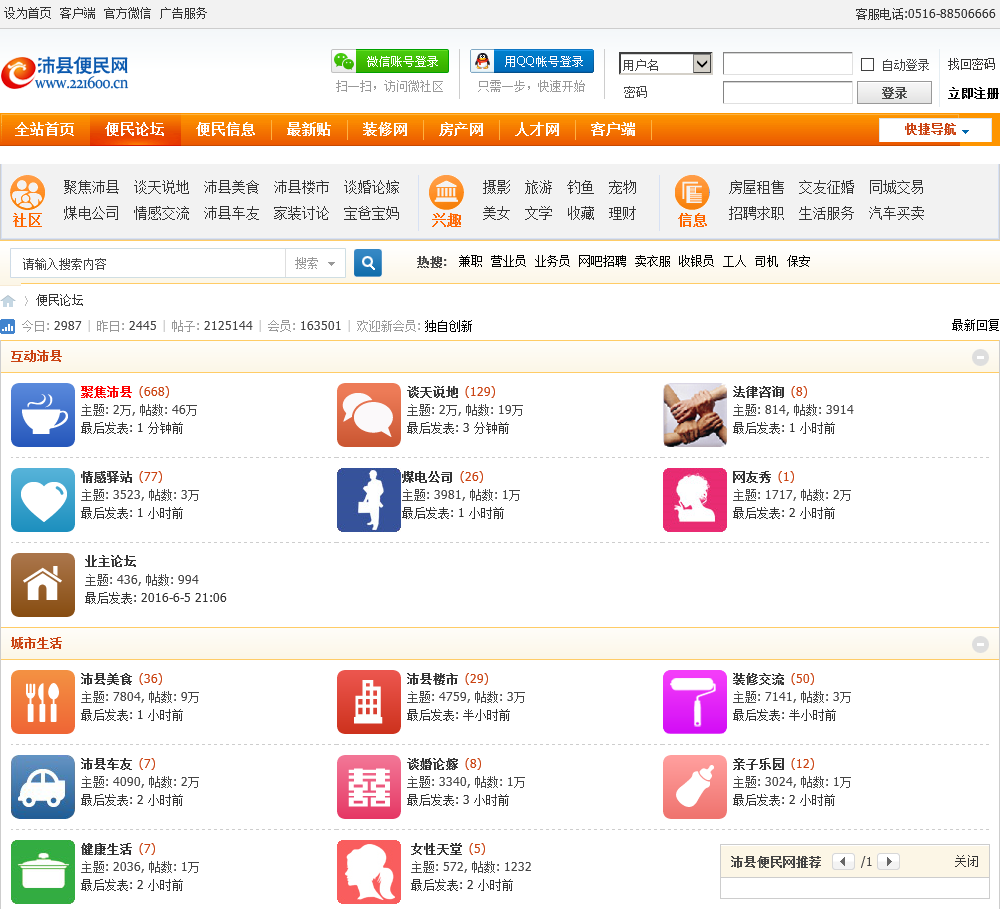Open the 谈天说地 chat bubble forum icon
The width and height of the screenshot is (1000, 909).
click(x=369, y=415)
